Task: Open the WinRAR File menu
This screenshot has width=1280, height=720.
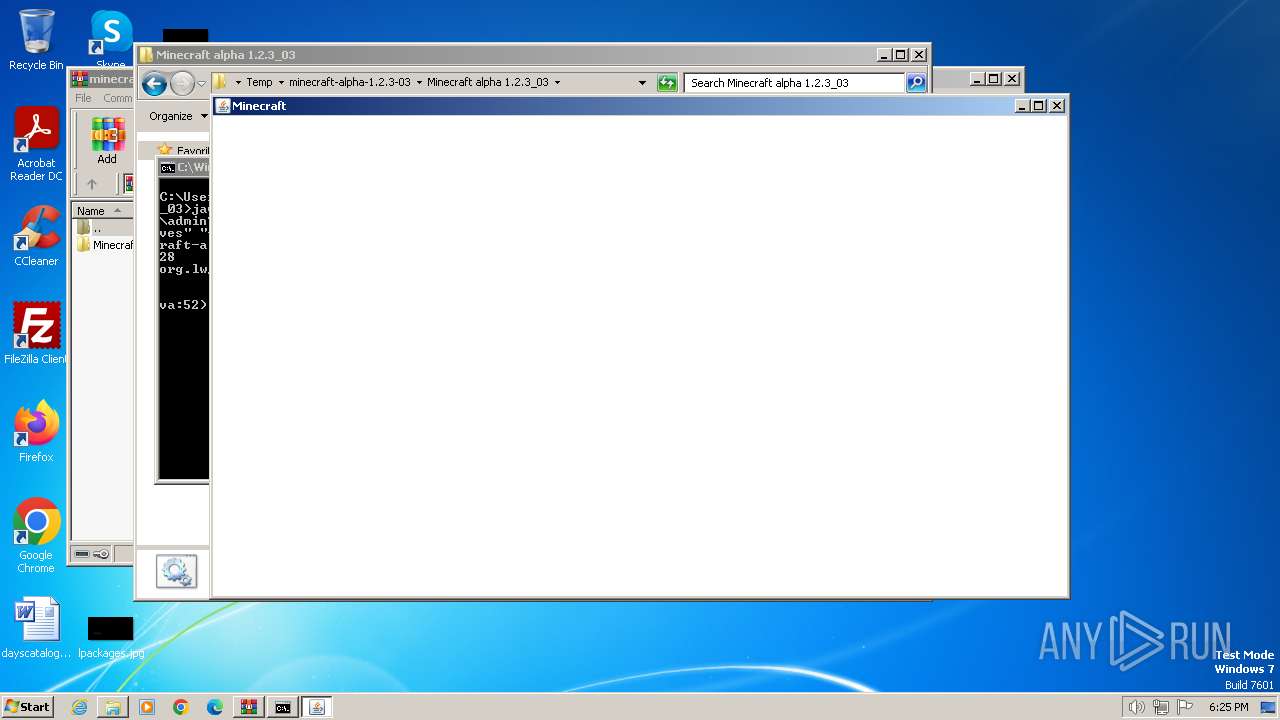Action: (83, 98)
